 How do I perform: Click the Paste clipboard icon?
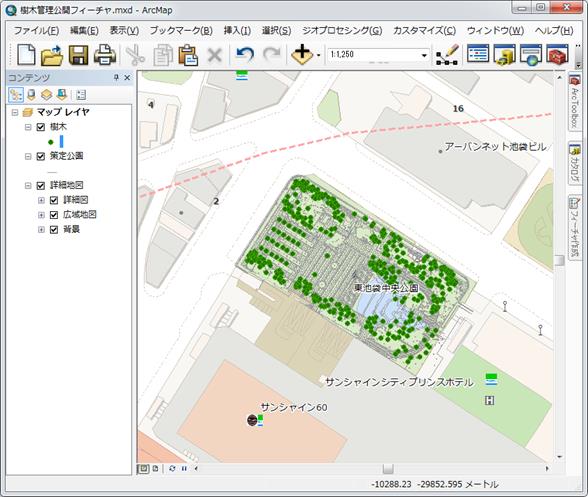click(188, 55)
